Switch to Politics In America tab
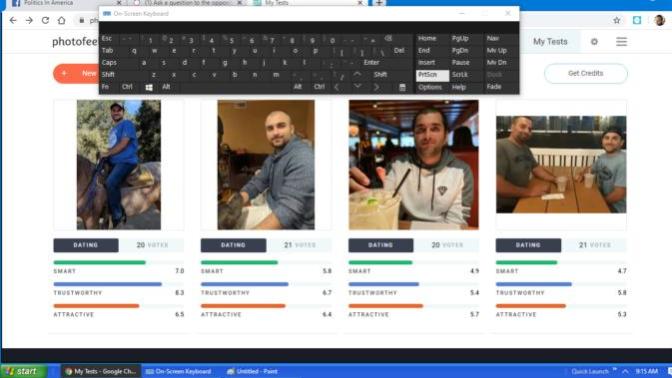 [x=66, y=3]
